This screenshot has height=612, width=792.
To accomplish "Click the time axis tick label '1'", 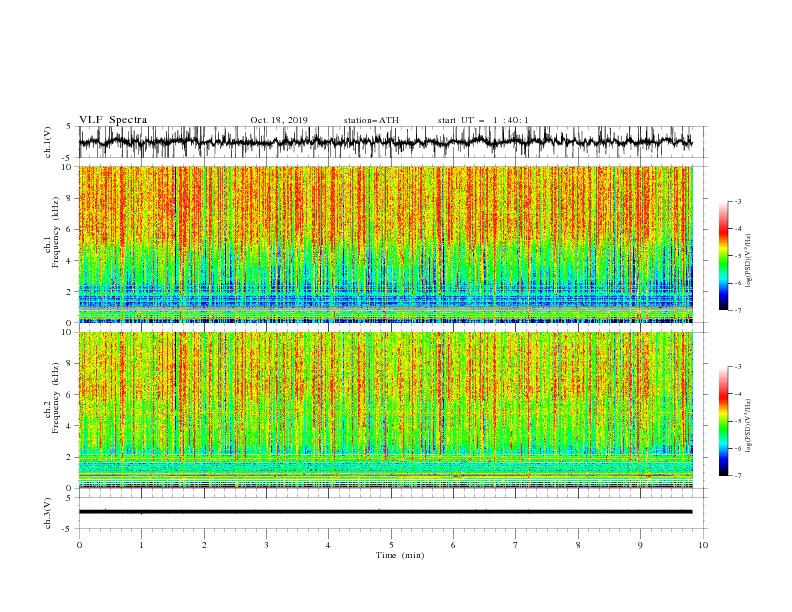I will [x=141, y=545].
